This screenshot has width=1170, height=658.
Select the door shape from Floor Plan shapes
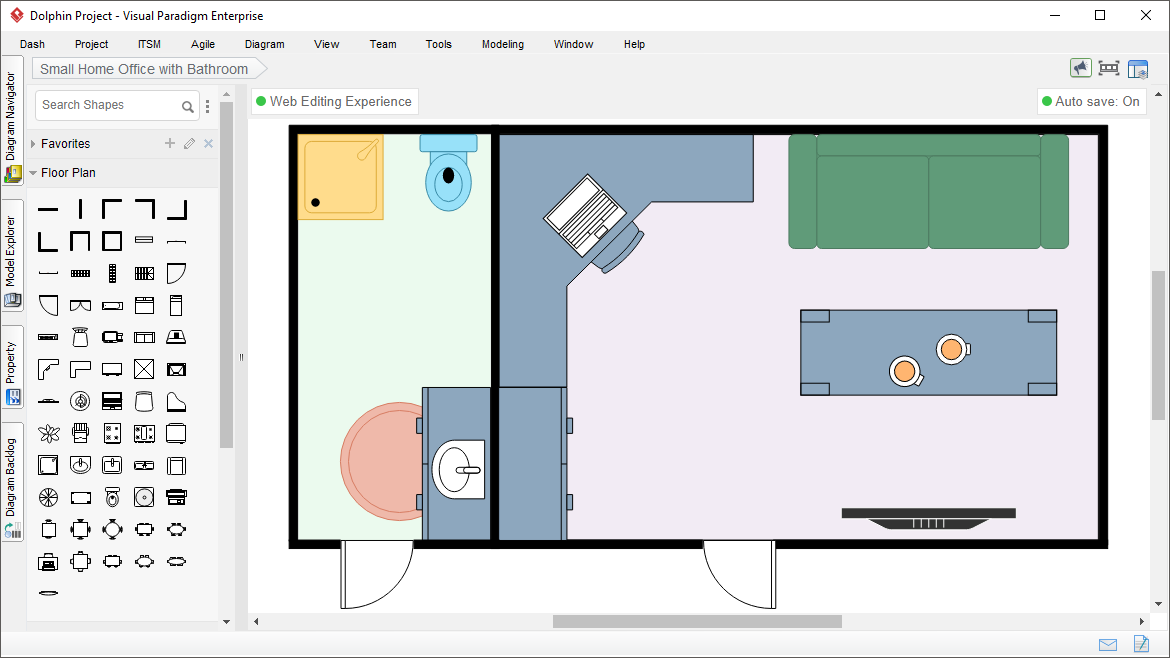pyautogui.click(x=176, y=272)
